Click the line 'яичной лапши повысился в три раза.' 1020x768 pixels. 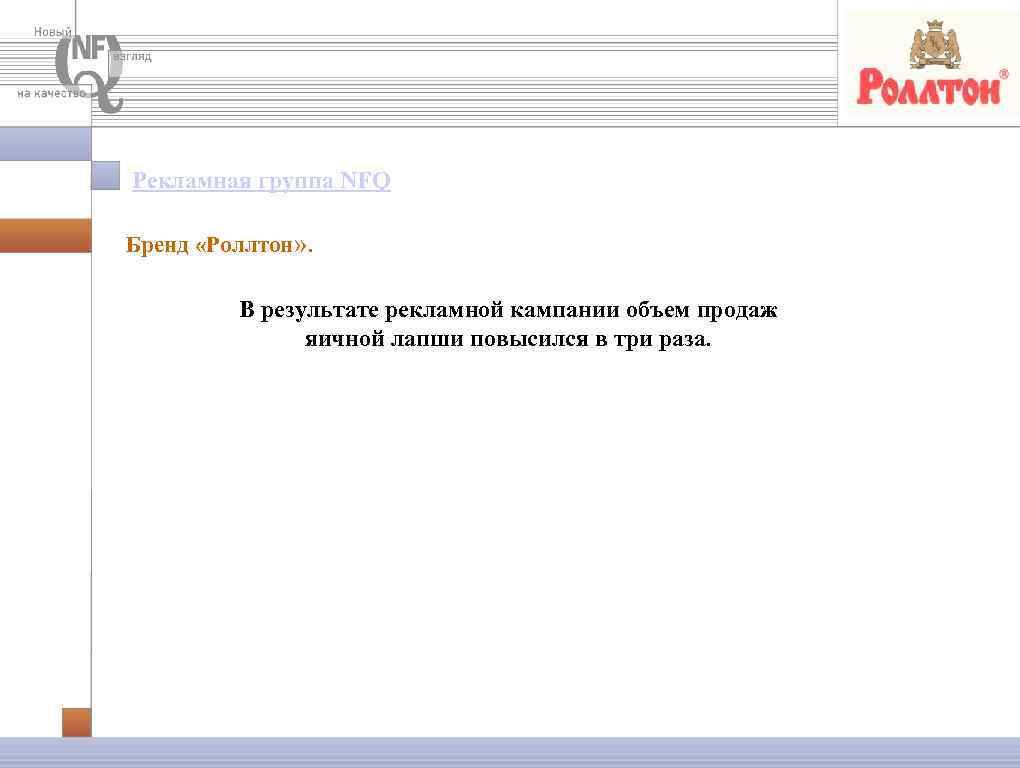508,339
